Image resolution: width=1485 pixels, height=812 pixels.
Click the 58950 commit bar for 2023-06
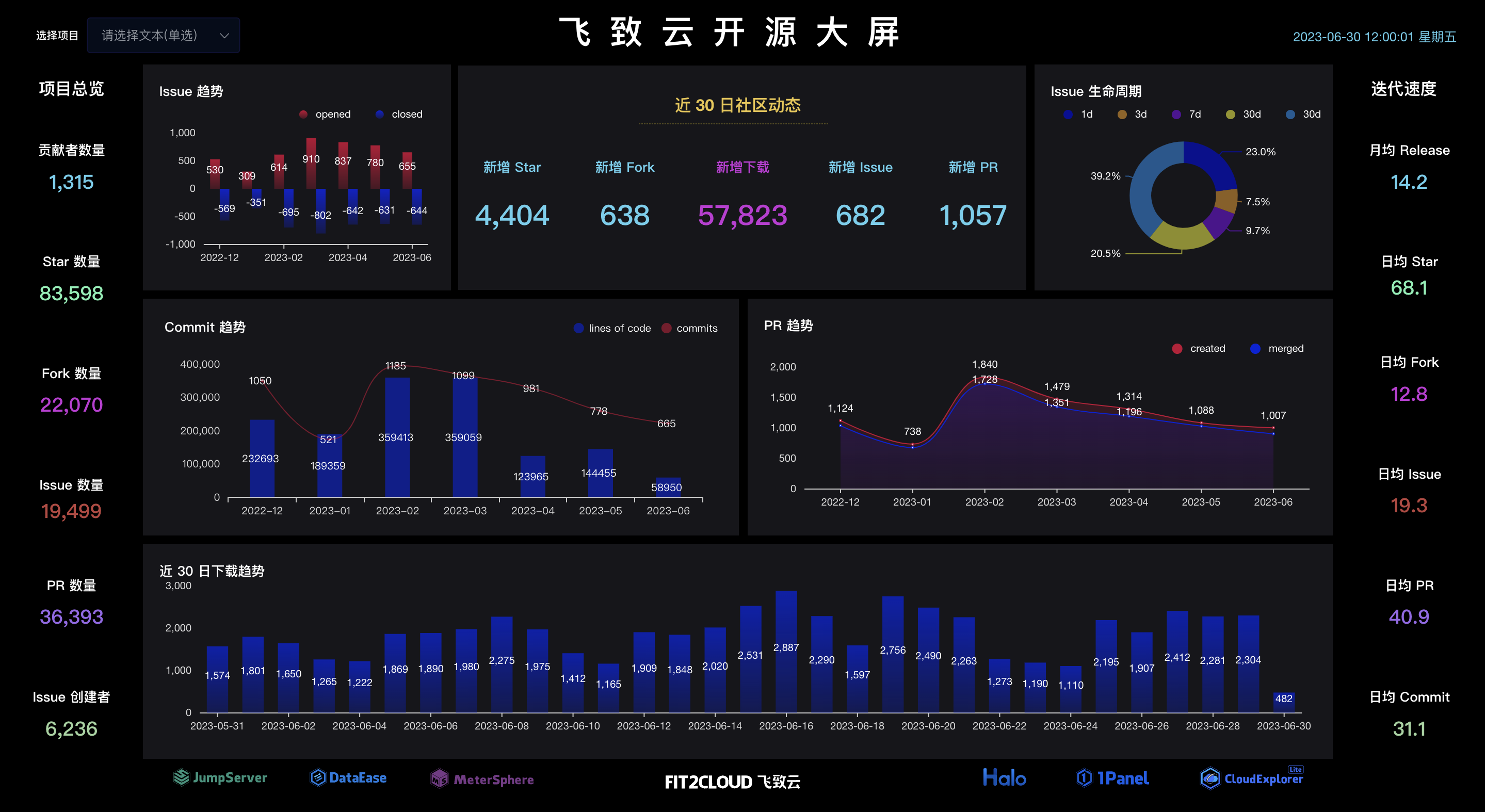coord(668,488)
